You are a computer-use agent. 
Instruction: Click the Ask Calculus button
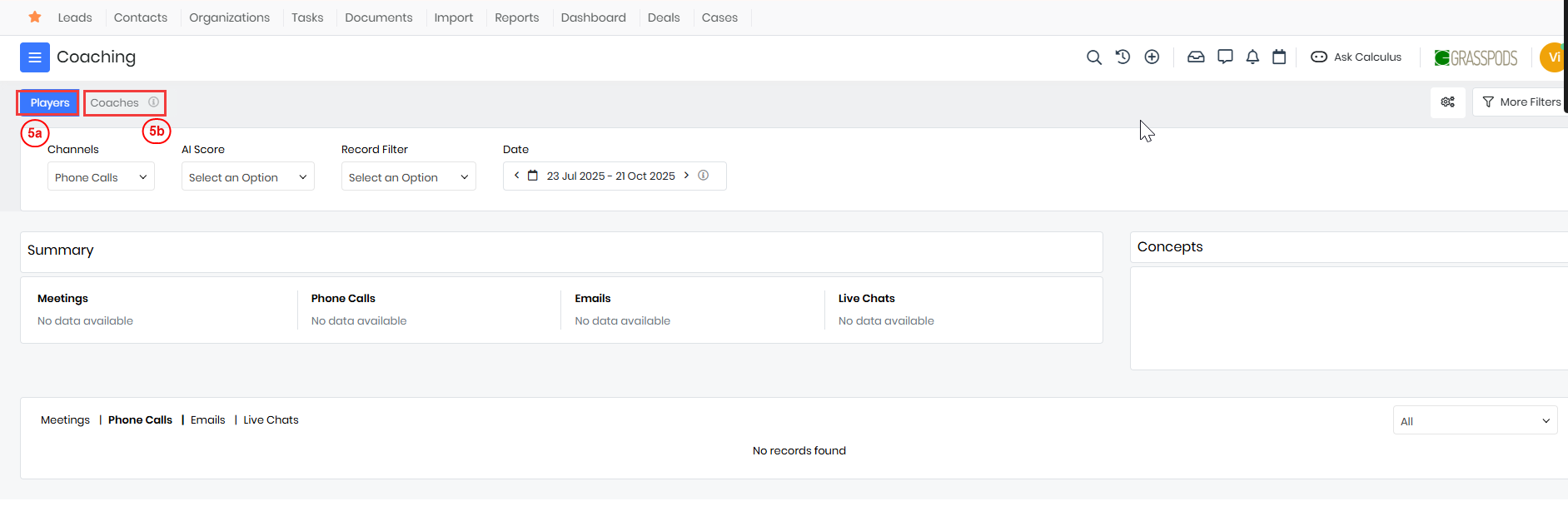pyautogui.click(x=1356, y=57)
